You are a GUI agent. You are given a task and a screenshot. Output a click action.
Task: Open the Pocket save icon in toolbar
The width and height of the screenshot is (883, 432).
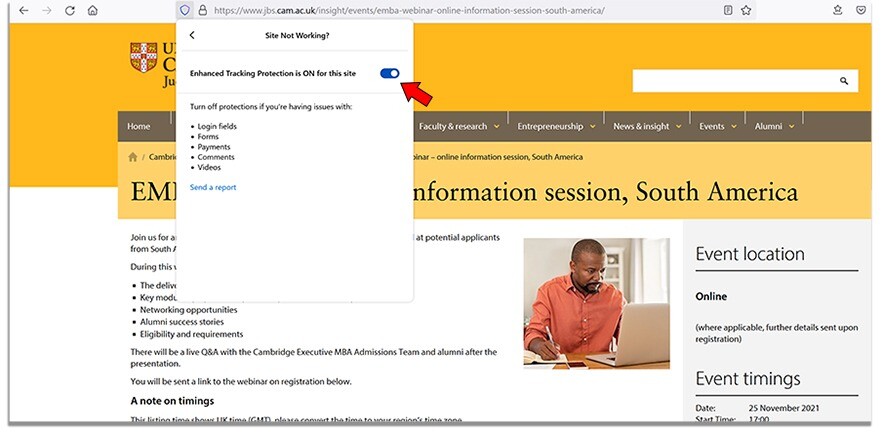point(861,10)
